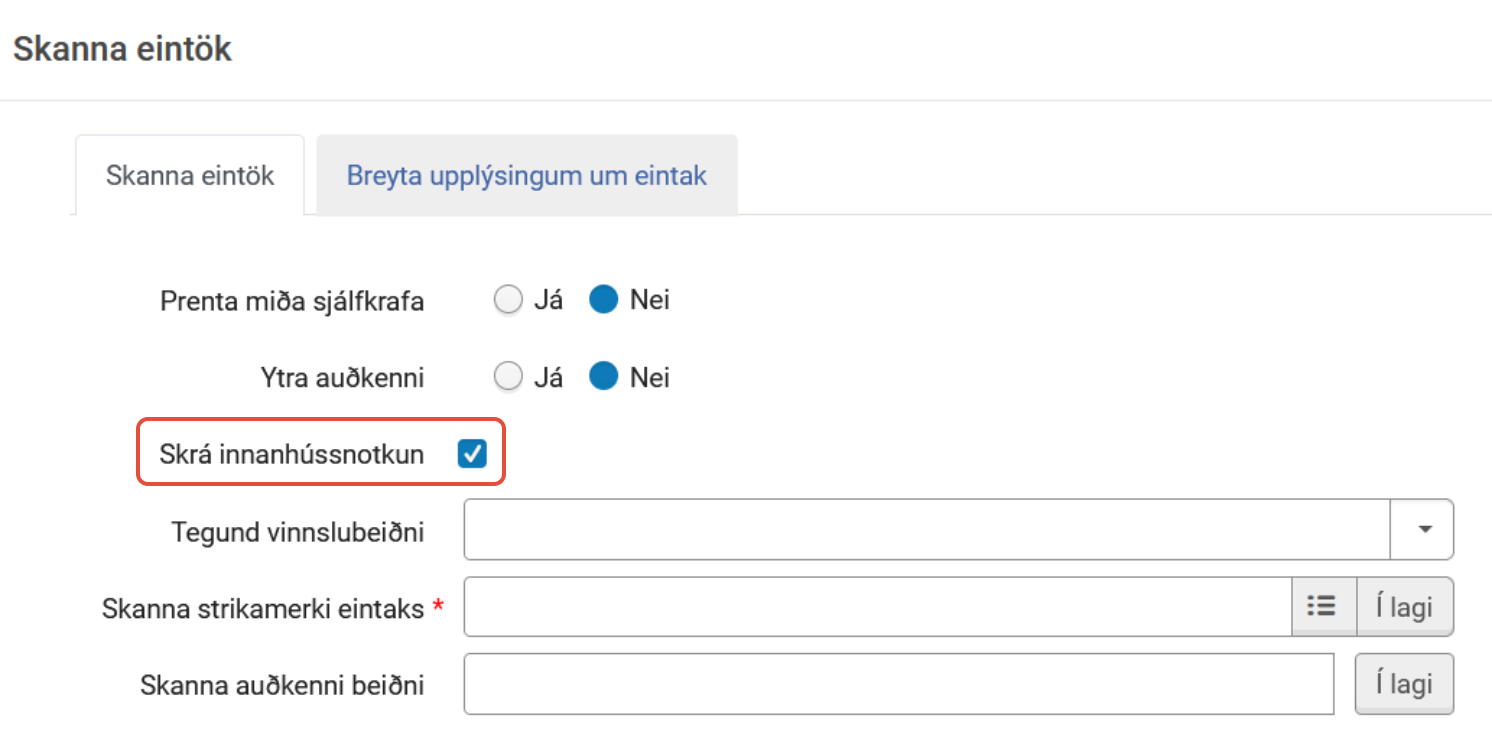Choose Já for Ytra auðkenni
Image resolution: width=1492 pixels, height=754 pixels.
509,377
